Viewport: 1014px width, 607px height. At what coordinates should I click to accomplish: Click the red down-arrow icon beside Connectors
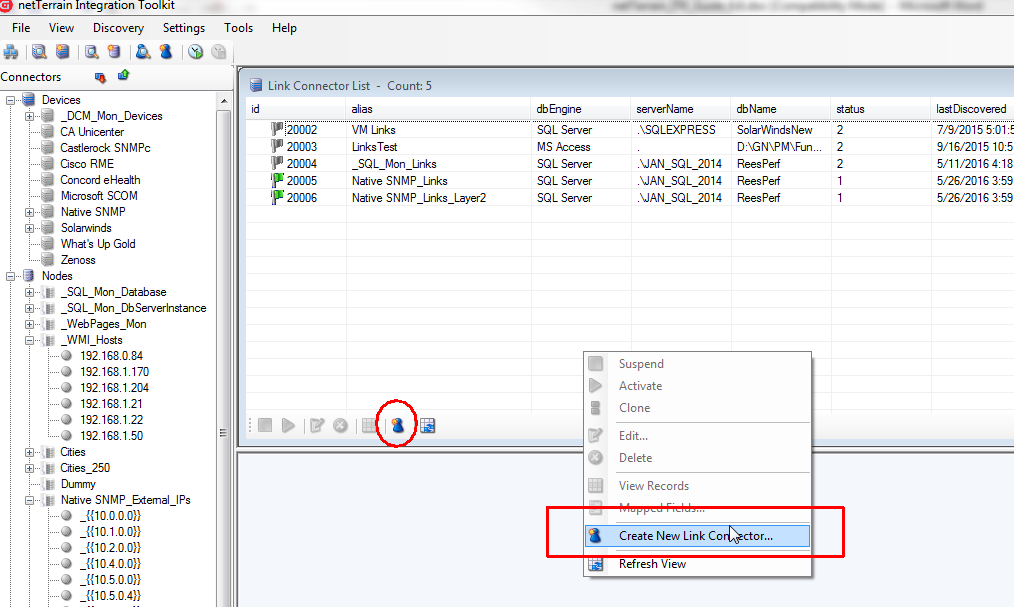(x=100, y=76)
